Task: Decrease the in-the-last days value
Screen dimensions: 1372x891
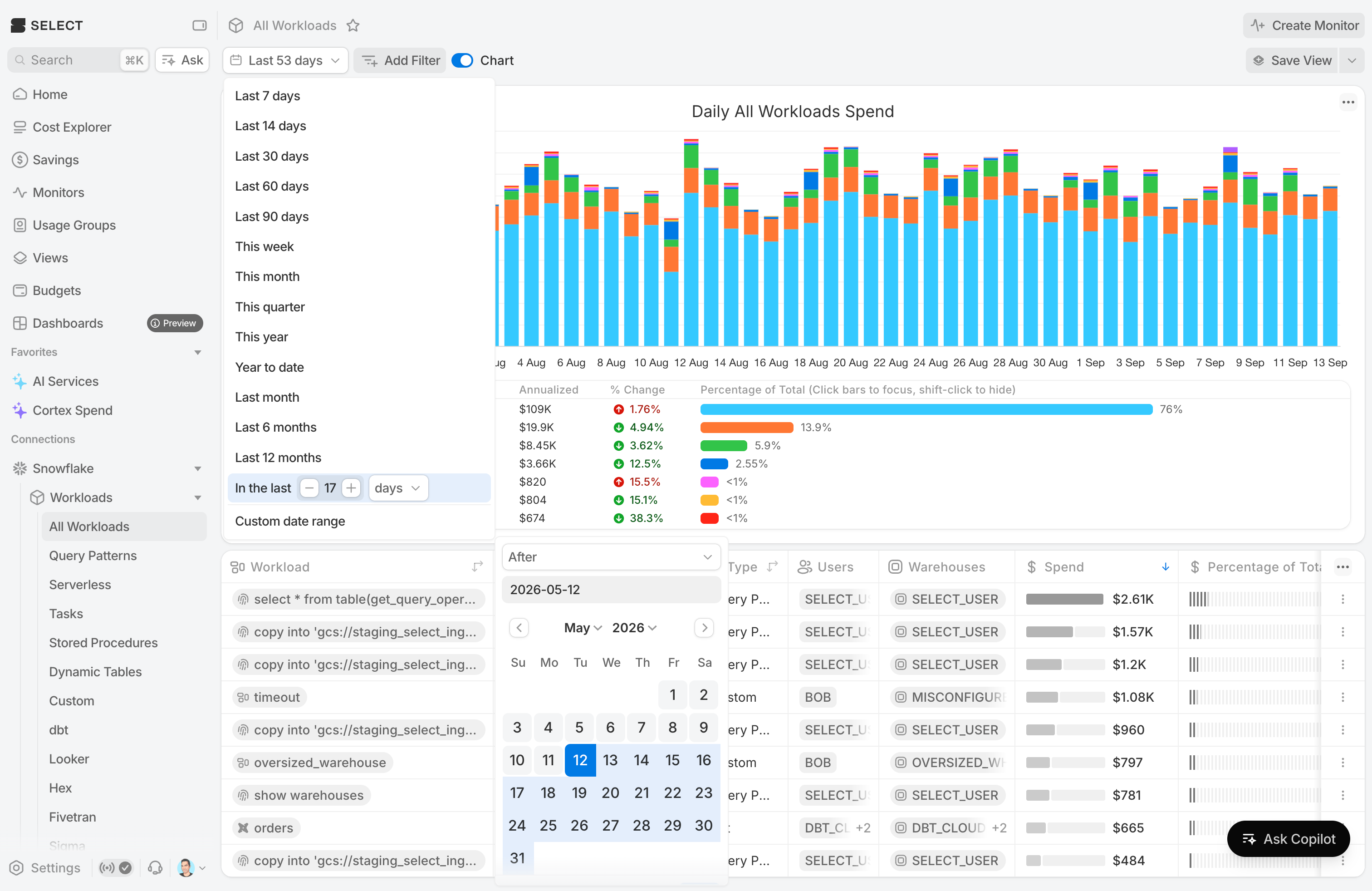Action: [309, 488]
